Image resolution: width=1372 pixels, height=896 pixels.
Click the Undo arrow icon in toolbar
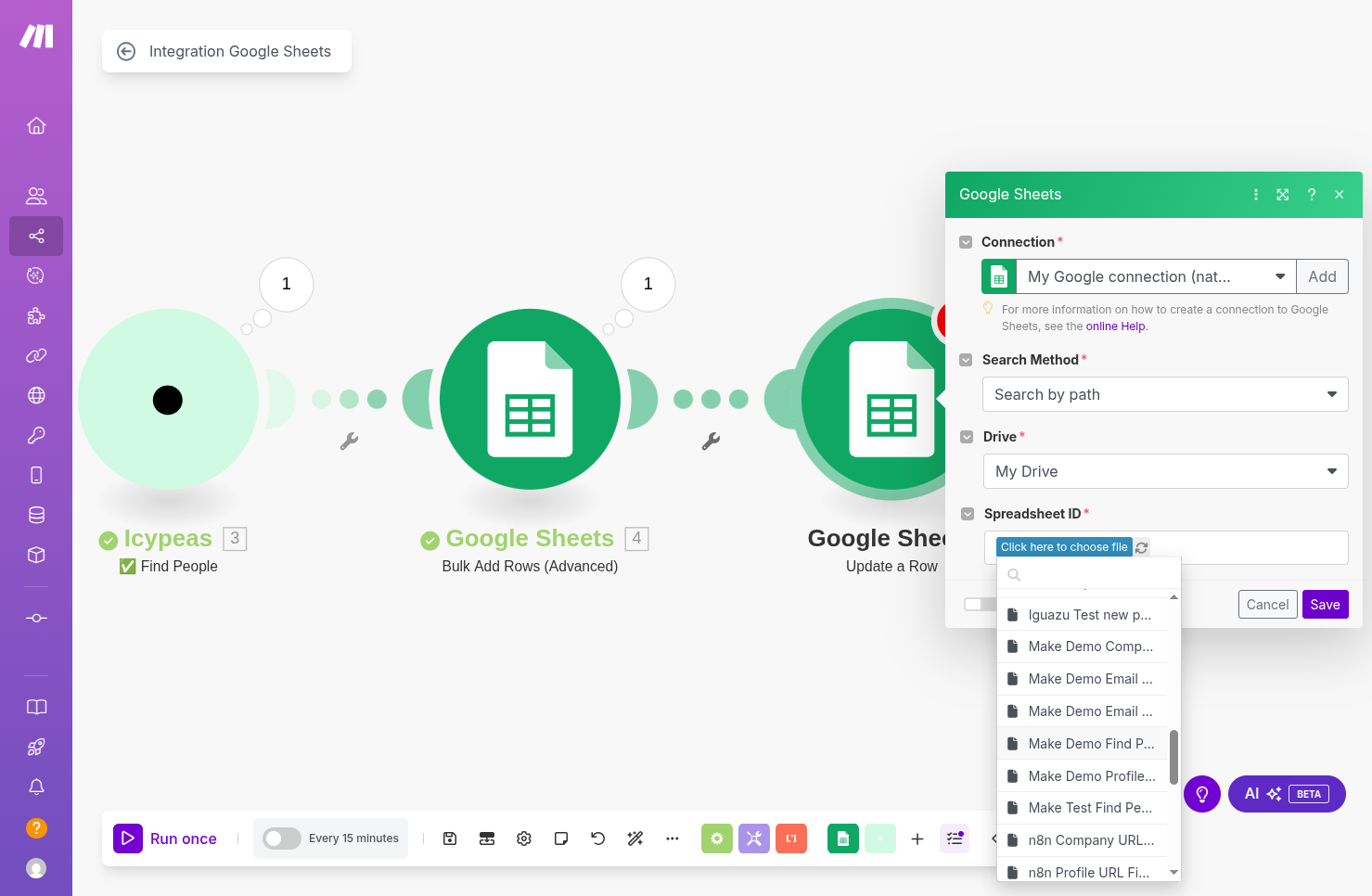pyautogui.click(x=598, y=838)
